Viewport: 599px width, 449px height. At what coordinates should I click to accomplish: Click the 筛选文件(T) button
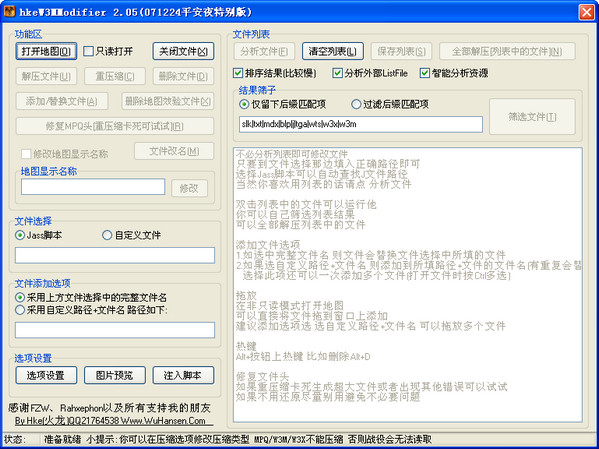tap(532, 117)
